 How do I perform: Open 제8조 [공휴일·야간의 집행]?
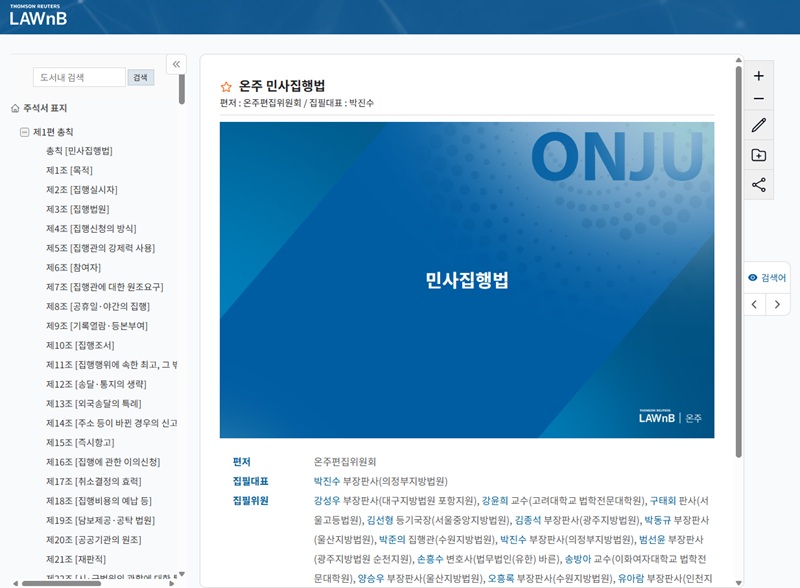(98, 307)
